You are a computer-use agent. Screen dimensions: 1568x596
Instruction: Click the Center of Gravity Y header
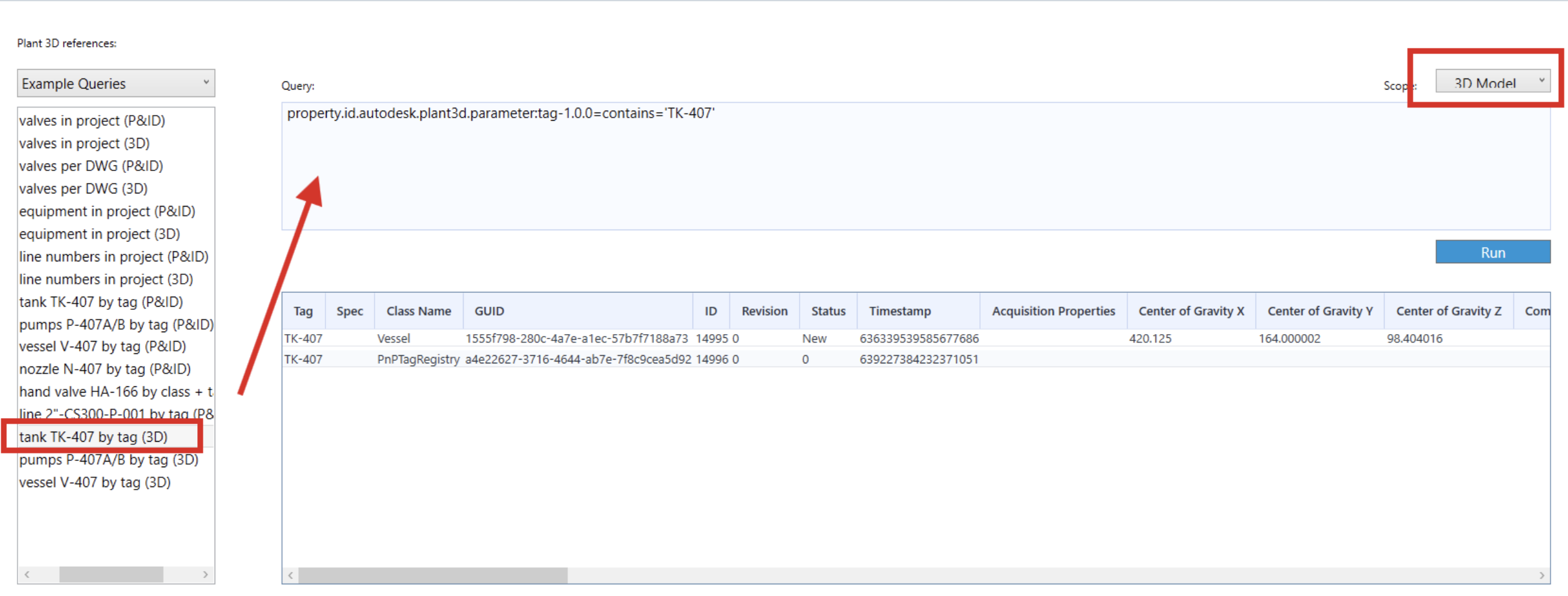1320,311
